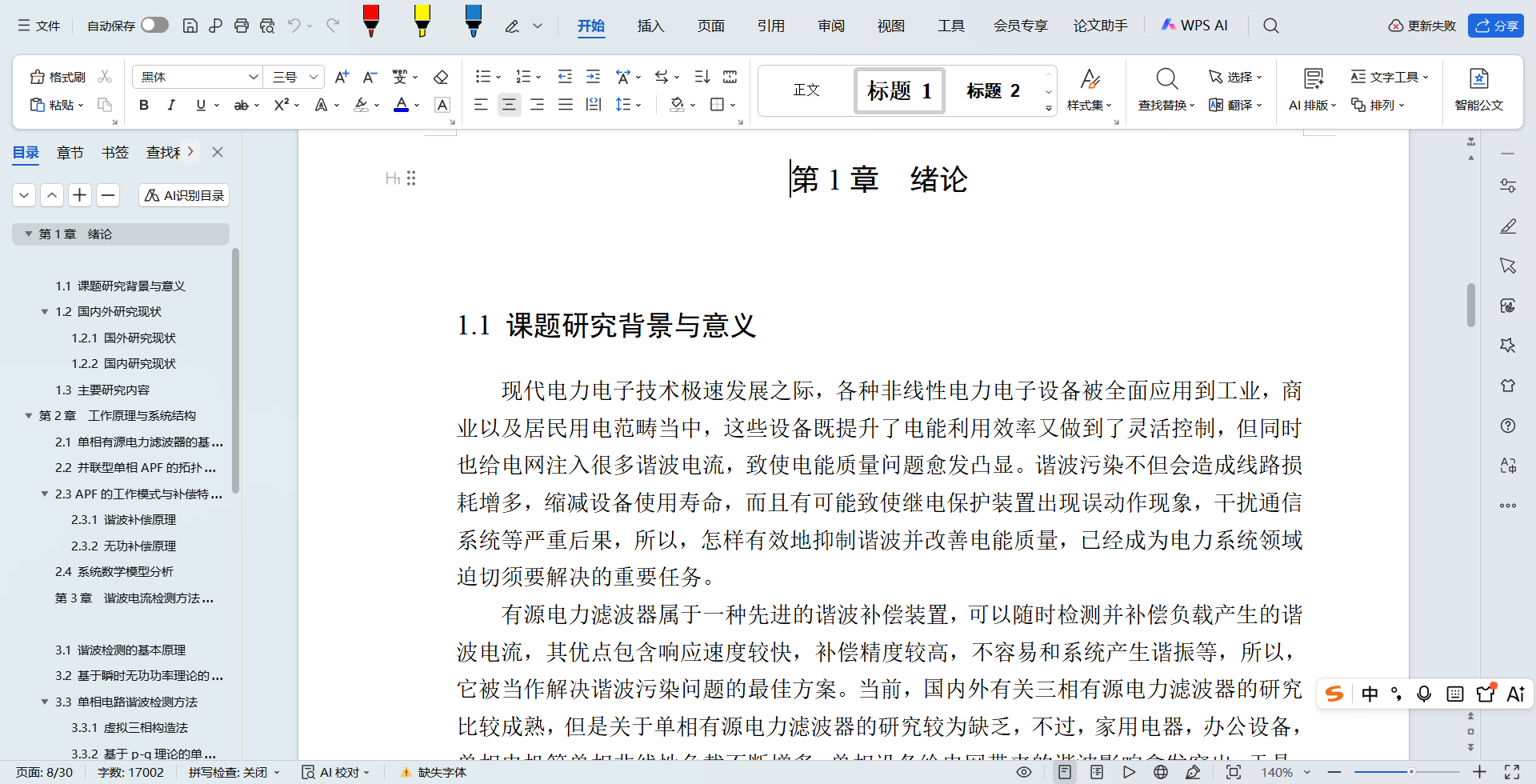1536x784 pixels.
Task: Switch to web layout globe icon
Action: coord(1161,772)
